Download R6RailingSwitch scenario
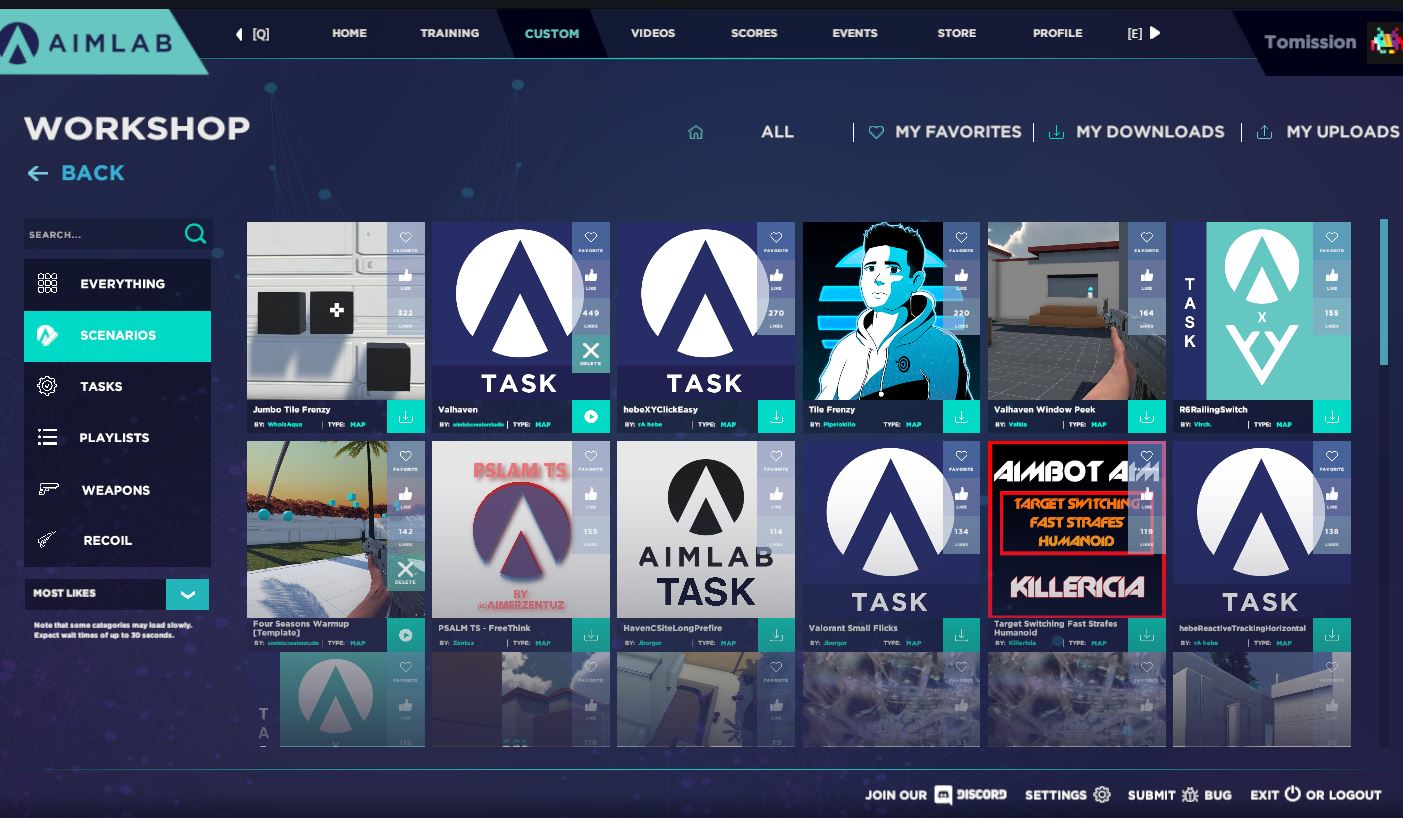 (1332, 416)
